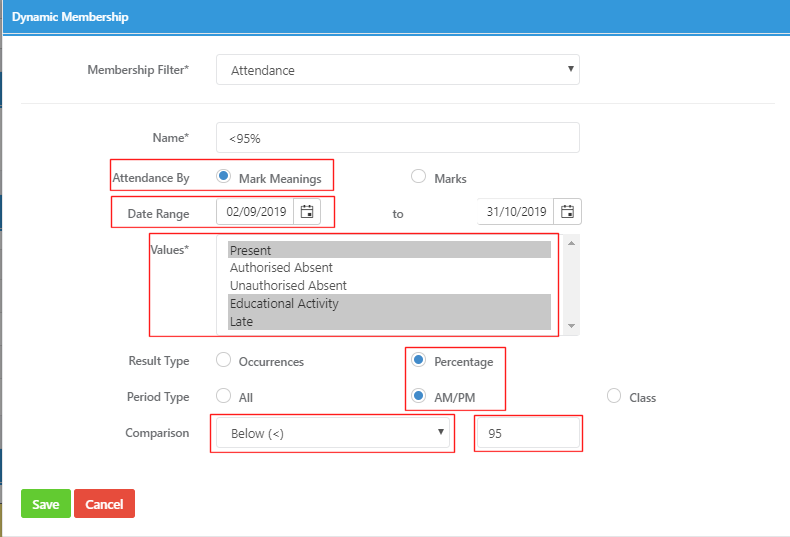Select the Mark Meanings radio option
The height and width of the screenshot is (537, 790).
223,176
